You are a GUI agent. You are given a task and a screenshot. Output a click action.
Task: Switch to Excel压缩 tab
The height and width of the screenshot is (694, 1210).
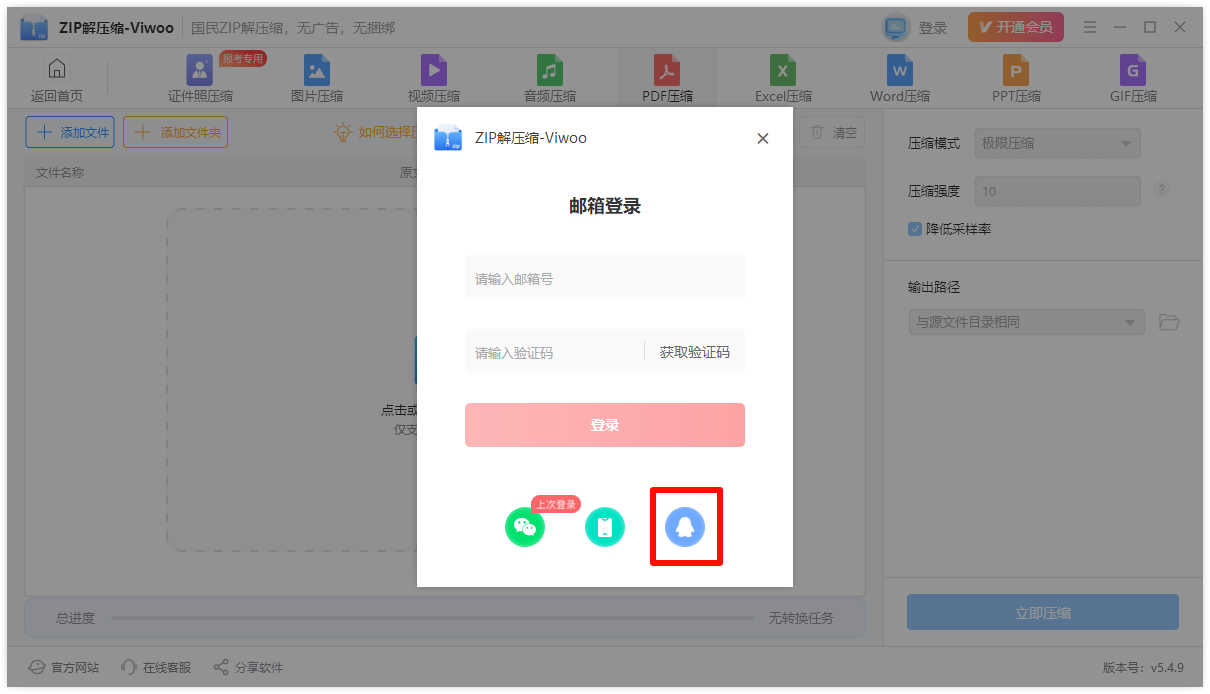coord(783,80)
